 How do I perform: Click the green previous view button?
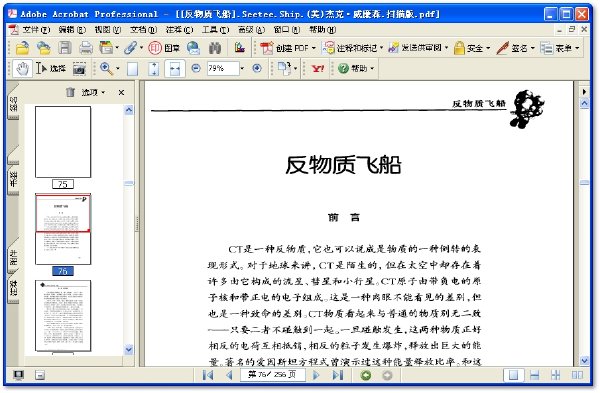click(x=366, y=375)
